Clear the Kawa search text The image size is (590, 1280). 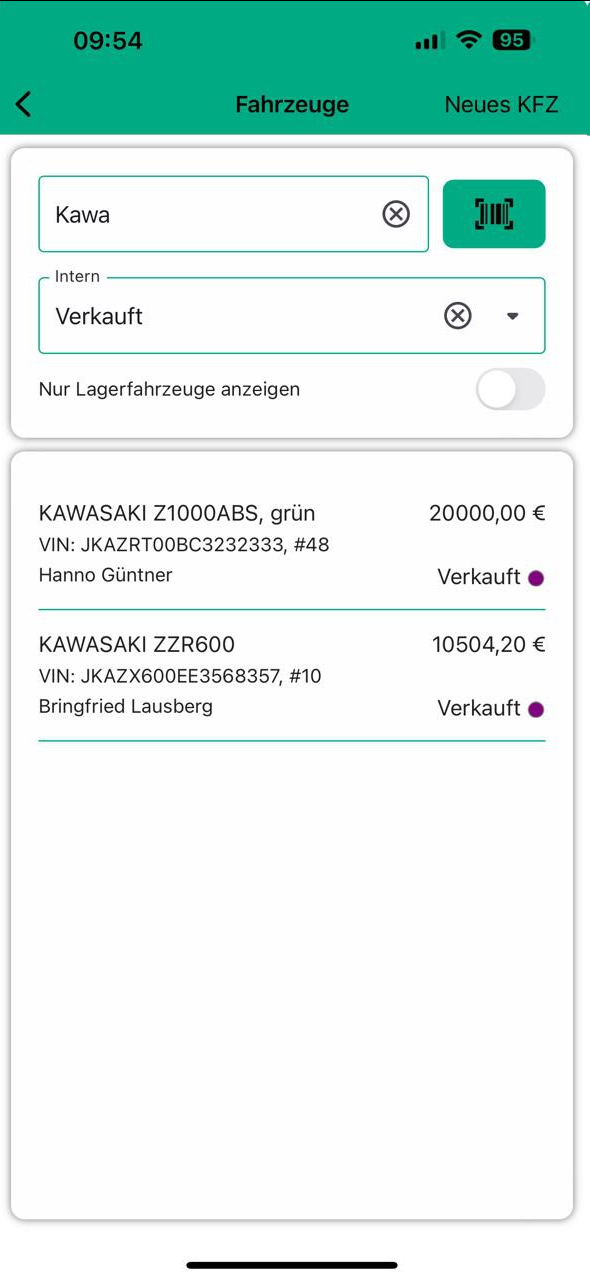(x=396, y=214)
